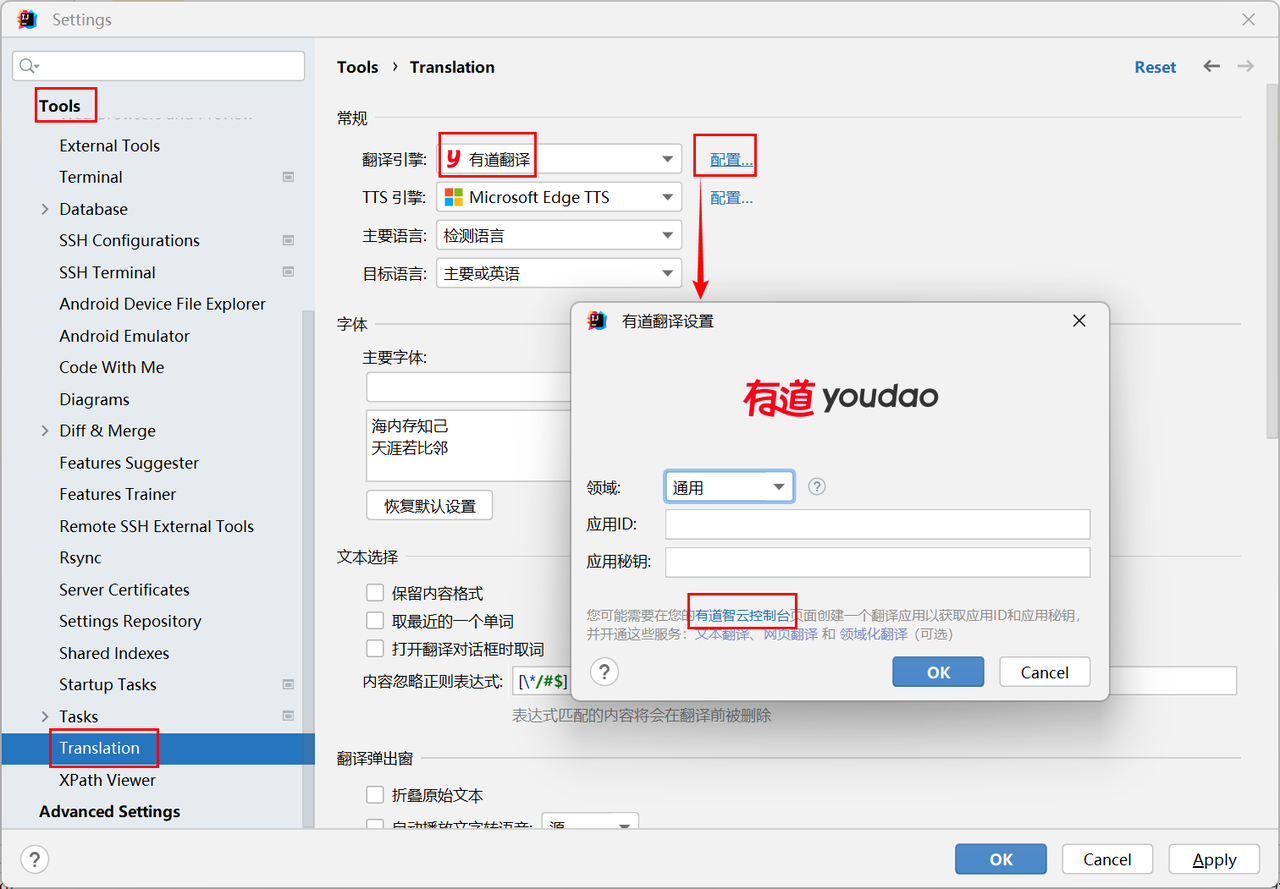
Task: Click the project-level icon beside Terminal
Action: tap(288, 177)
